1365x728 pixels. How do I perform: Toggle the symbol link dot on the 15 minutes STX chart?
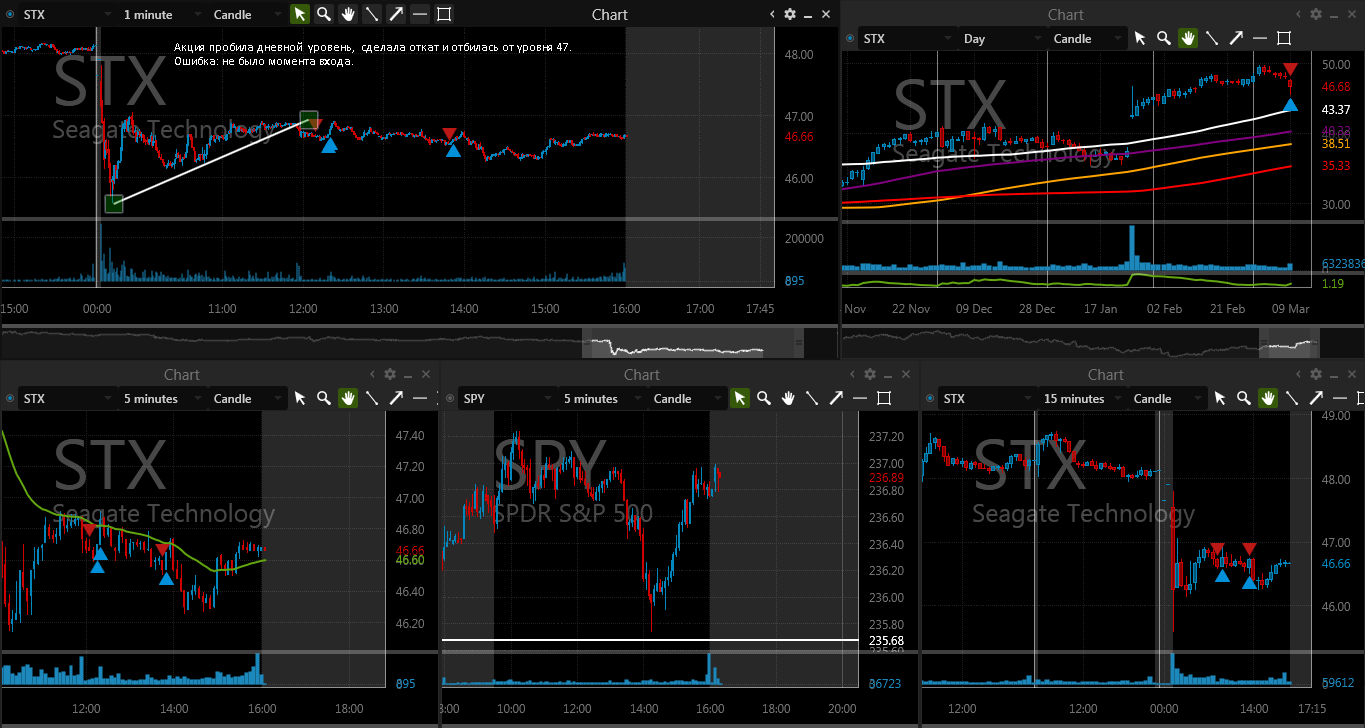coord(930,398)
